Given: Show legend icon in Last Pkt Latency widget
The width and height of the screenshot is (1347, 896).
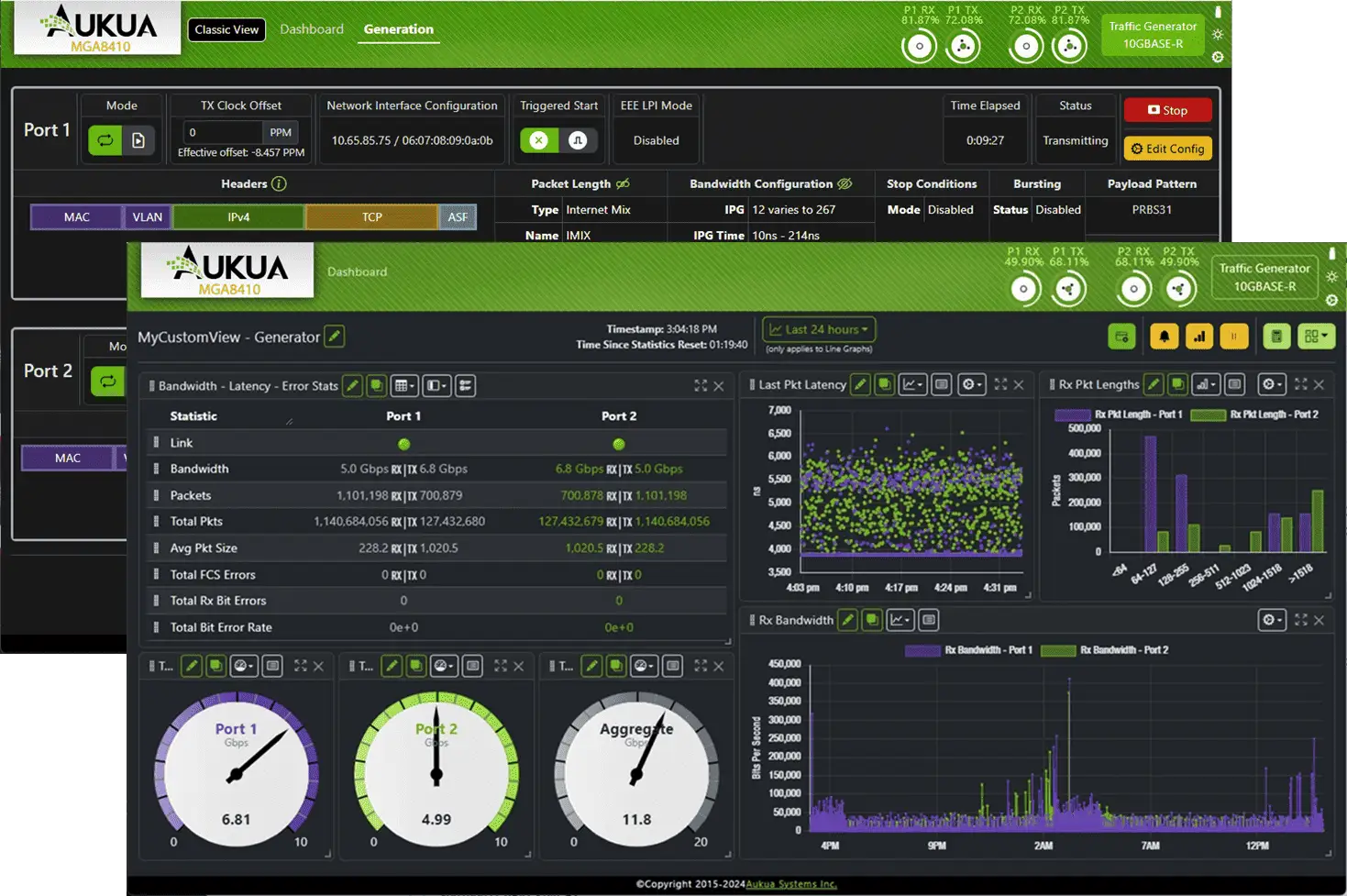Looking at the screenshot, I should click(941, 384).
